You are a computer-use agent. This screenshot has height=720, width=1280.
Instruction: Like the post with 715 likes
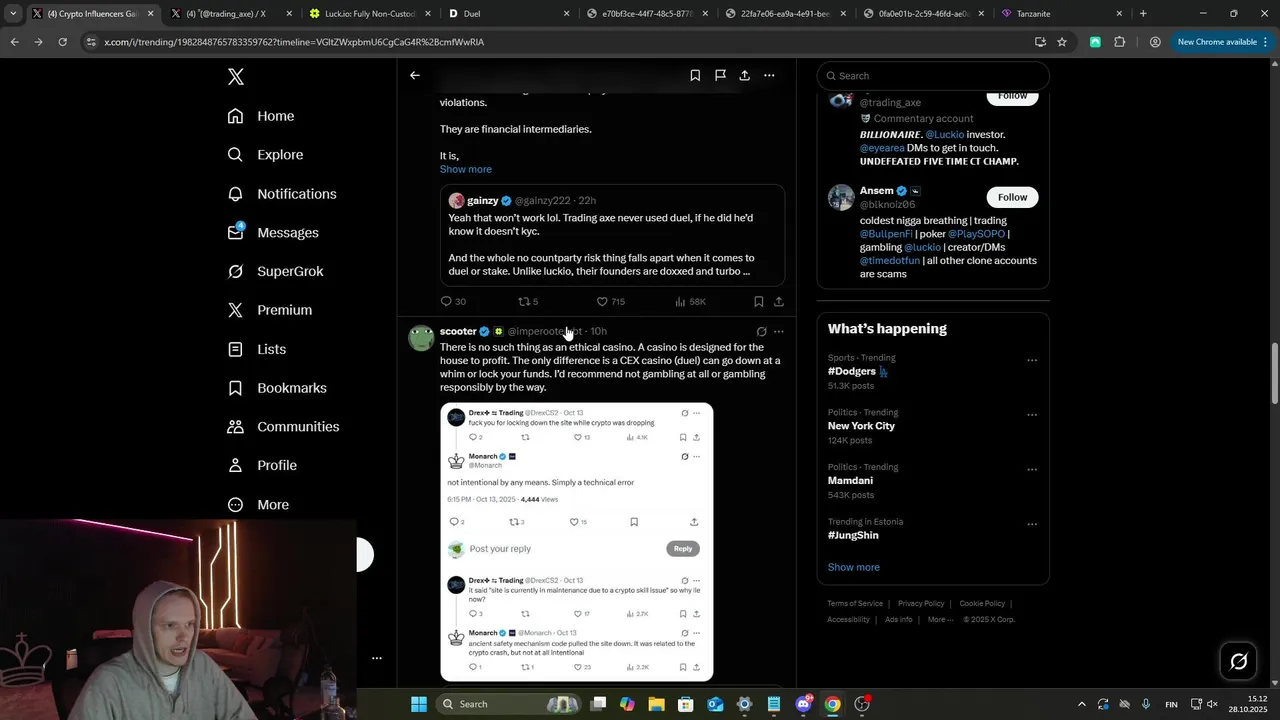(x=610, y=301)
